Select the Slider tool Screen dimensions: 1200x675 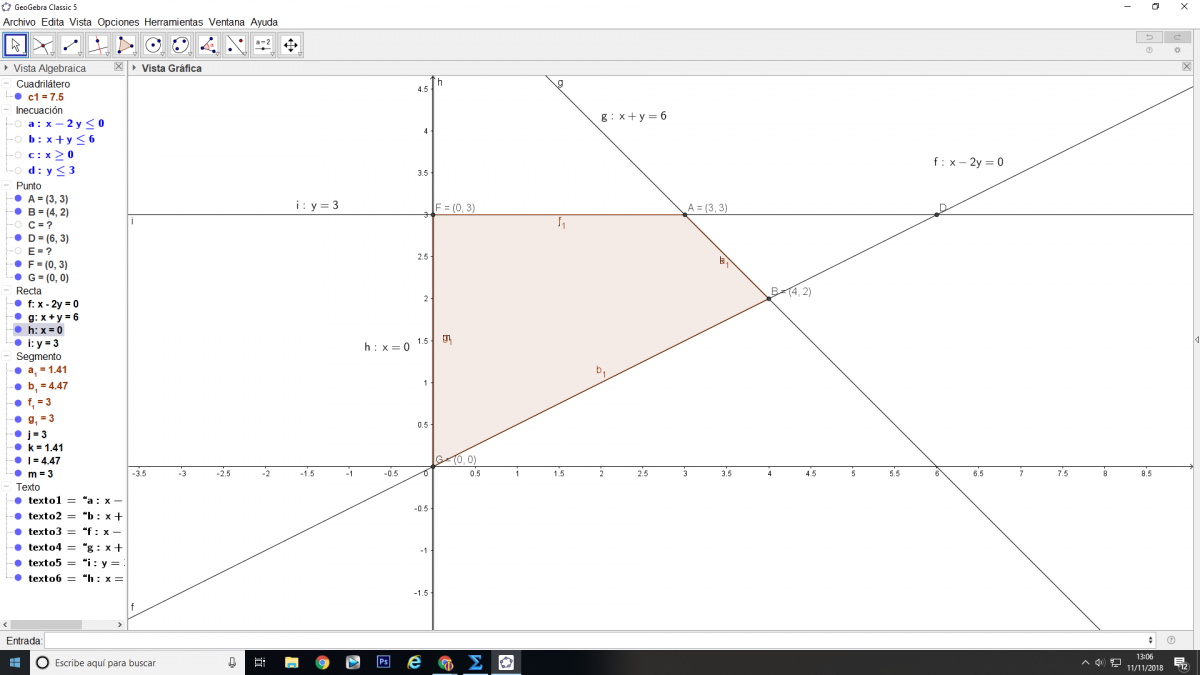point(263,45)
